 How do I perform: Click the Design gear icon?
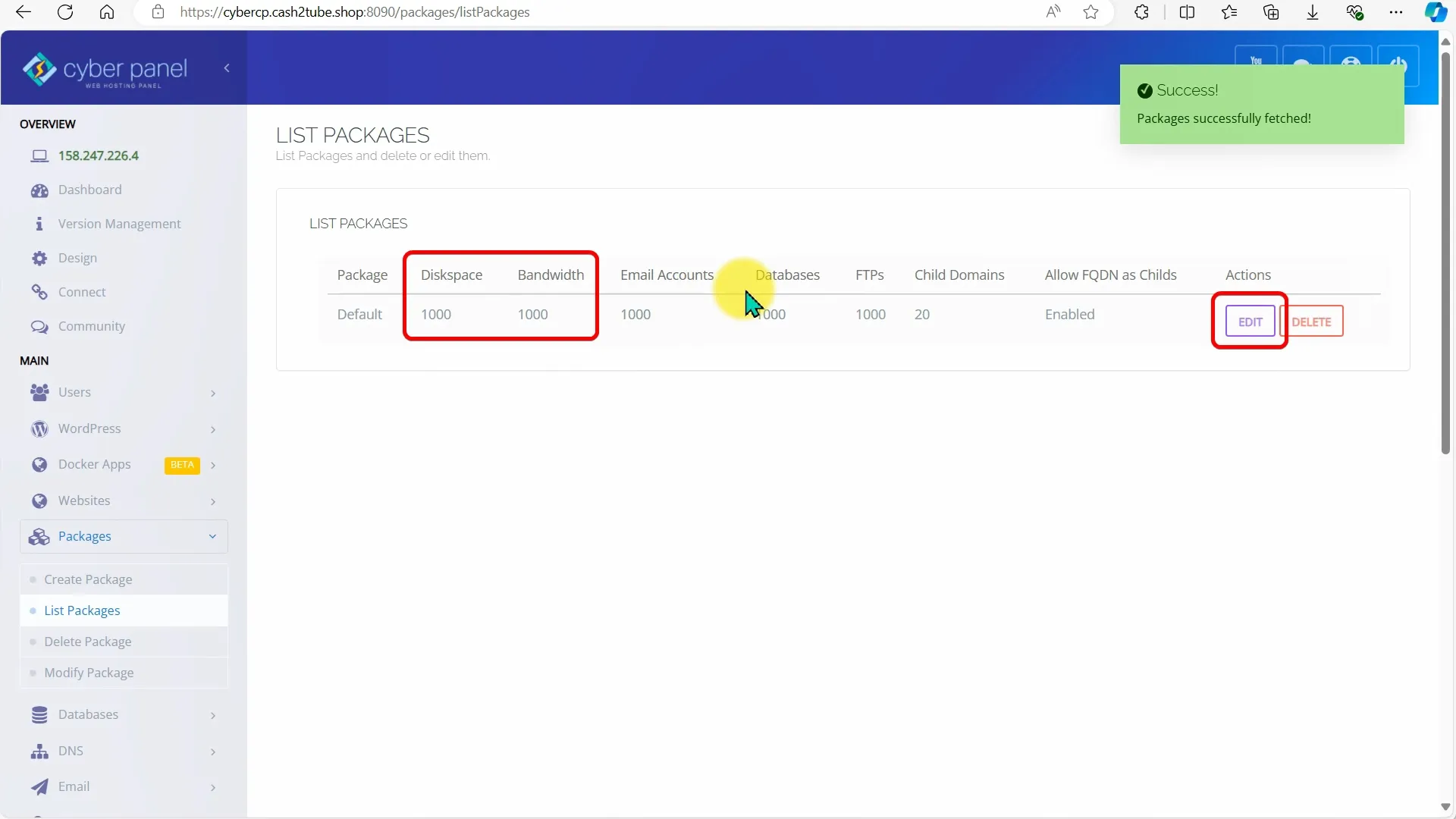[x=39, y=259]
